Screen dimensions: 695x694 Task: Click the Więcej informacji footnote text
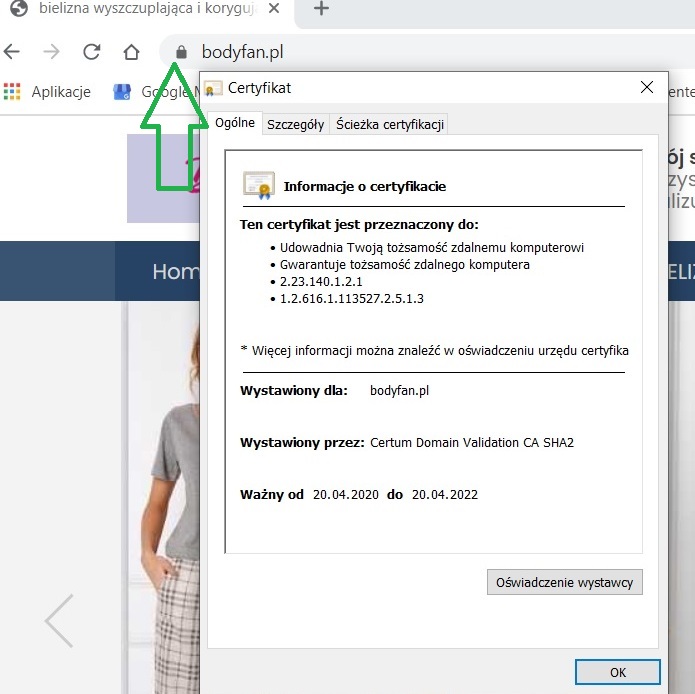434,351
